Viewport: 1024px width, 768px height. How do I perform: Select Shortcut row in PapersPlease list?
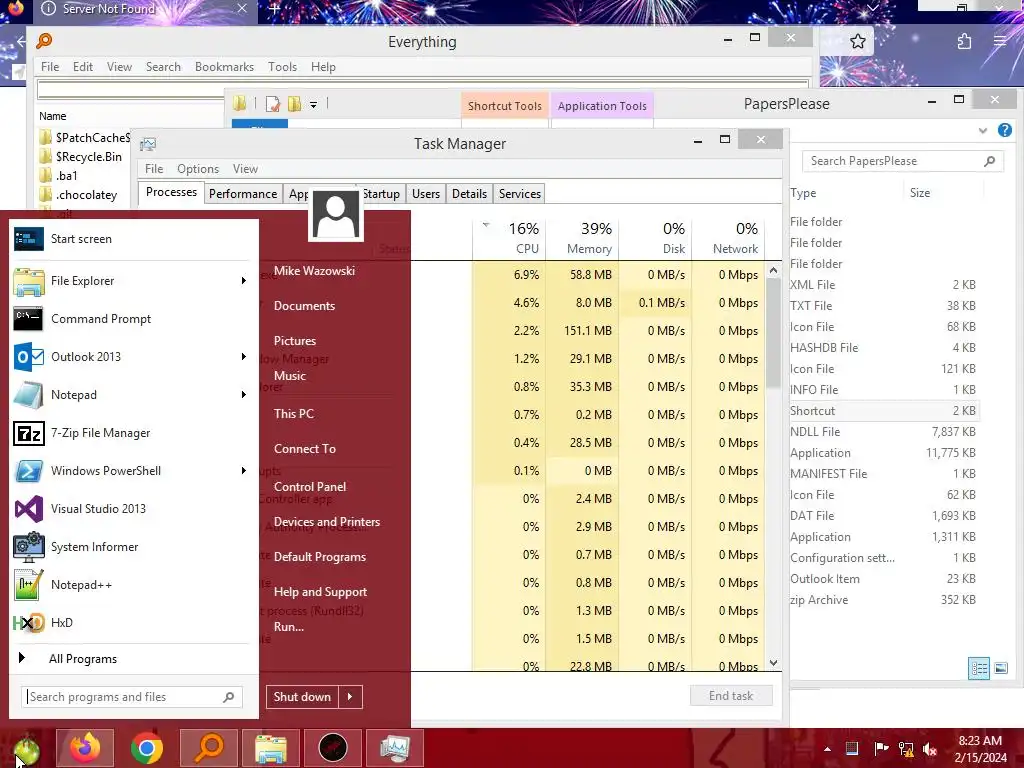[x=883, y=411]
